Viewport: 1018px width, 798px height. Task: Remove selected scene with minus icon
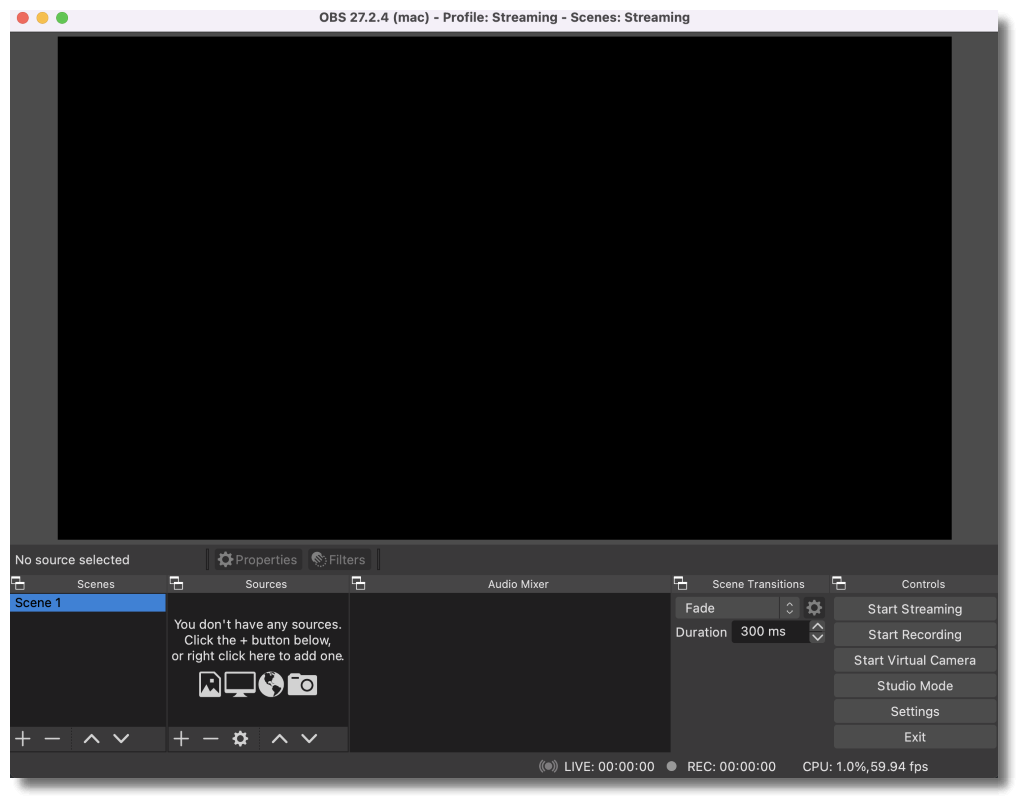pyautogui.click(x=53, y=739)
